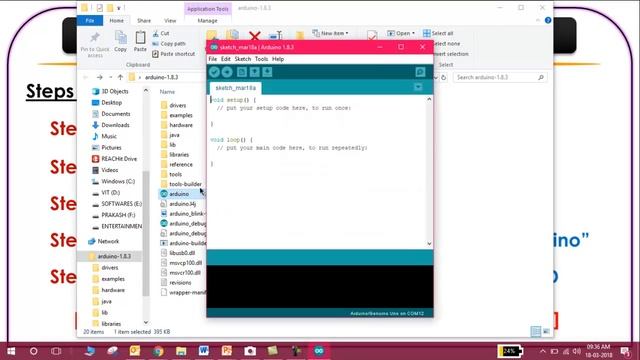The width and height of the screenshot is (640, 360).
Task: Click Select all in ribbon
Action: [438, 33]
